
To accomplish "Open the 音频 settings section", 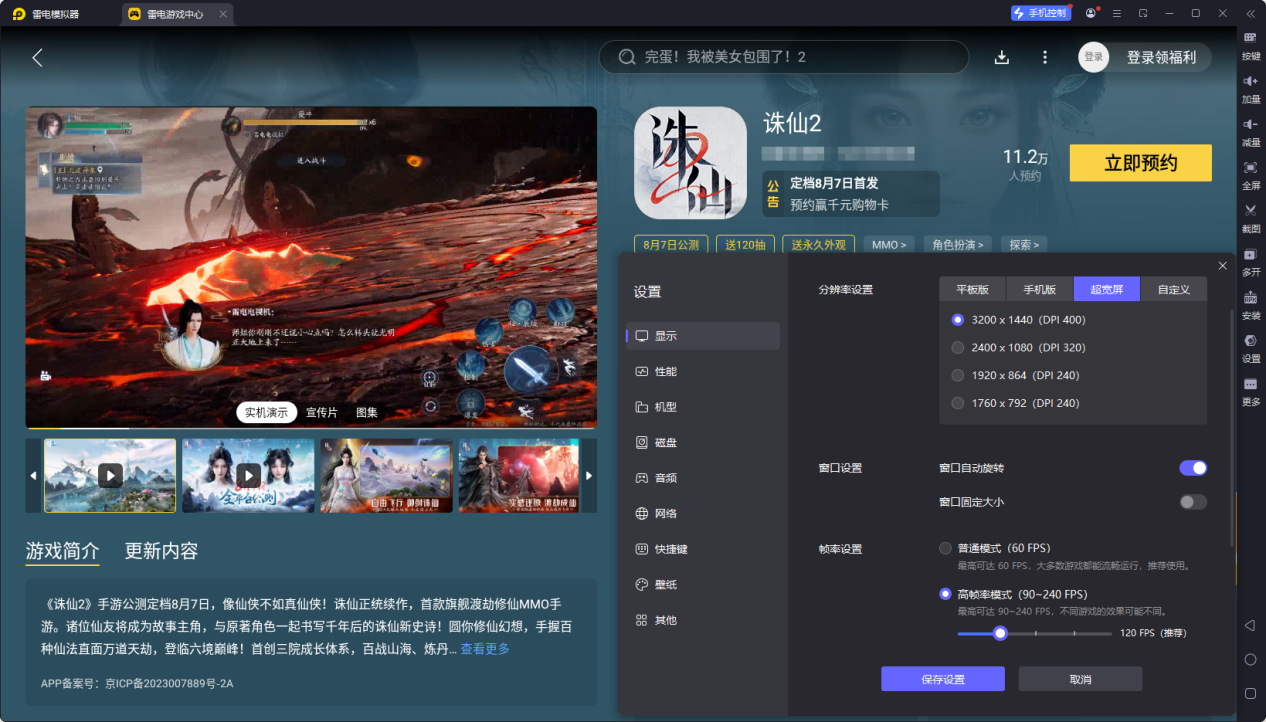I will (x=703, y=478).
